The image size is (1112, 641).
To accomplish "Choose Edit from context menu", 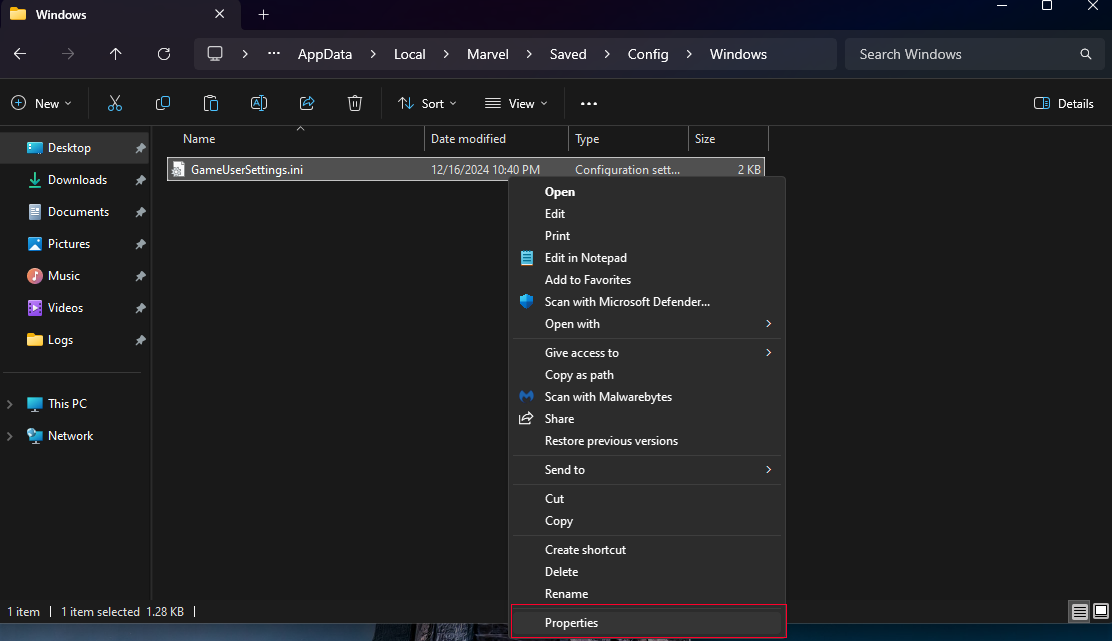I will coord(647,213).
